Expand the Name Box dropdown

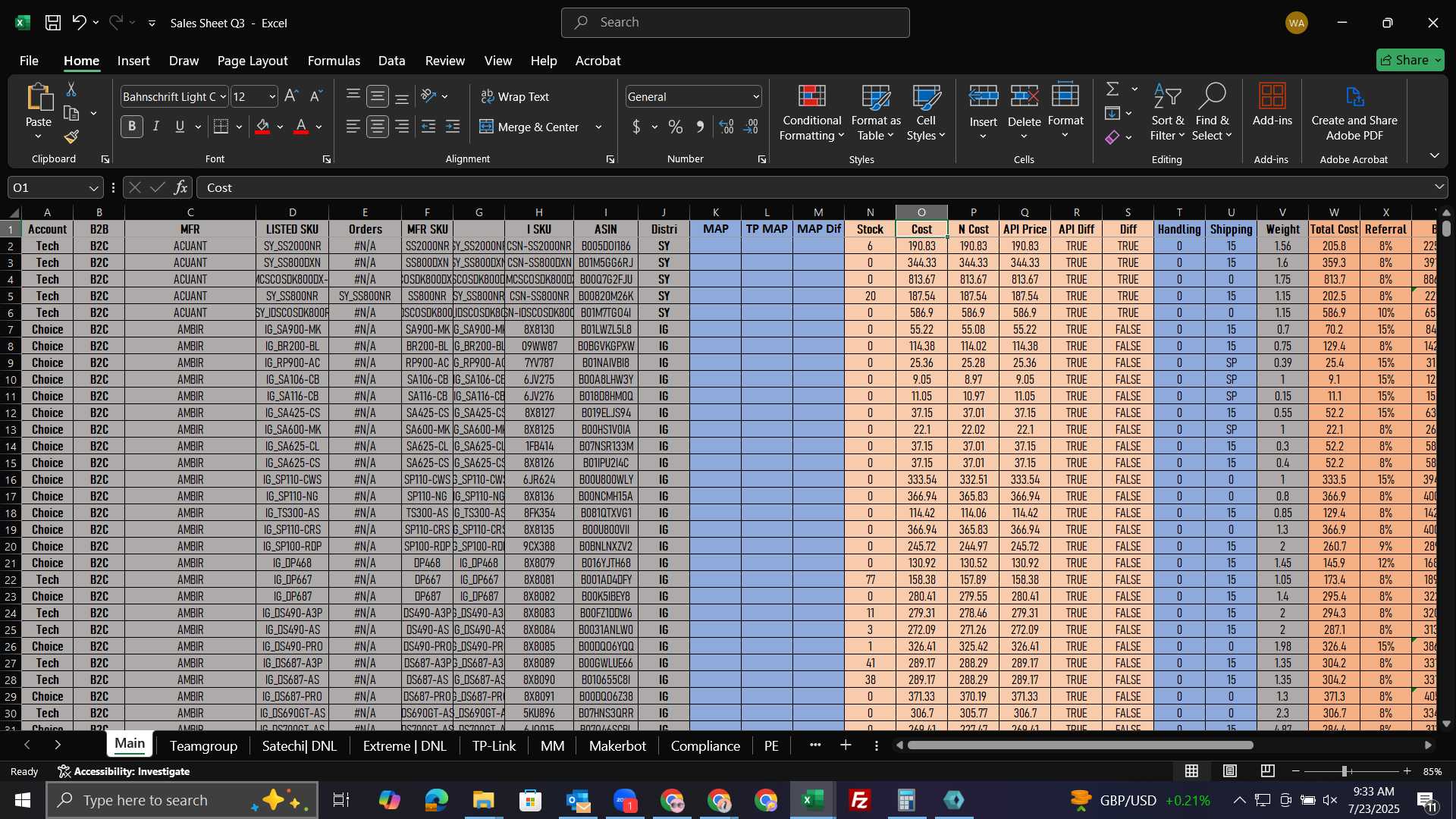[x=93, y=188]
